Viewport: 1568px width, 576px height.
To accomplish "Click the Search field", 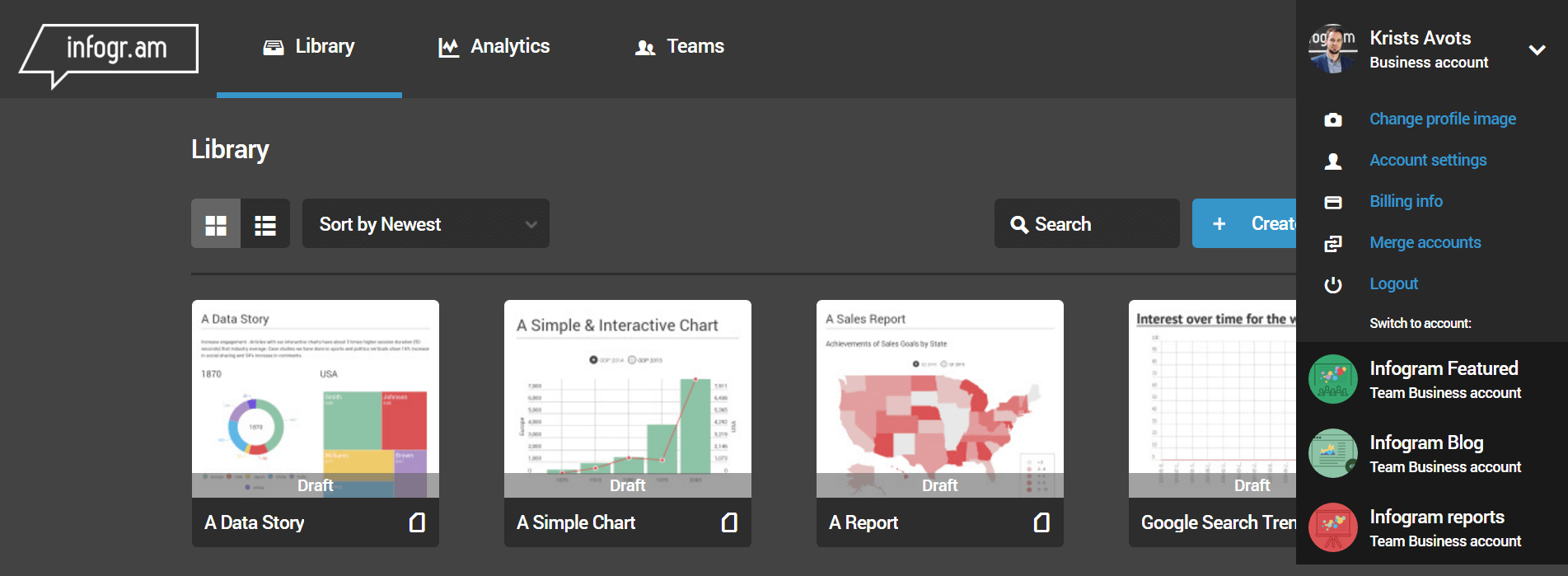I will [1087, 223].
